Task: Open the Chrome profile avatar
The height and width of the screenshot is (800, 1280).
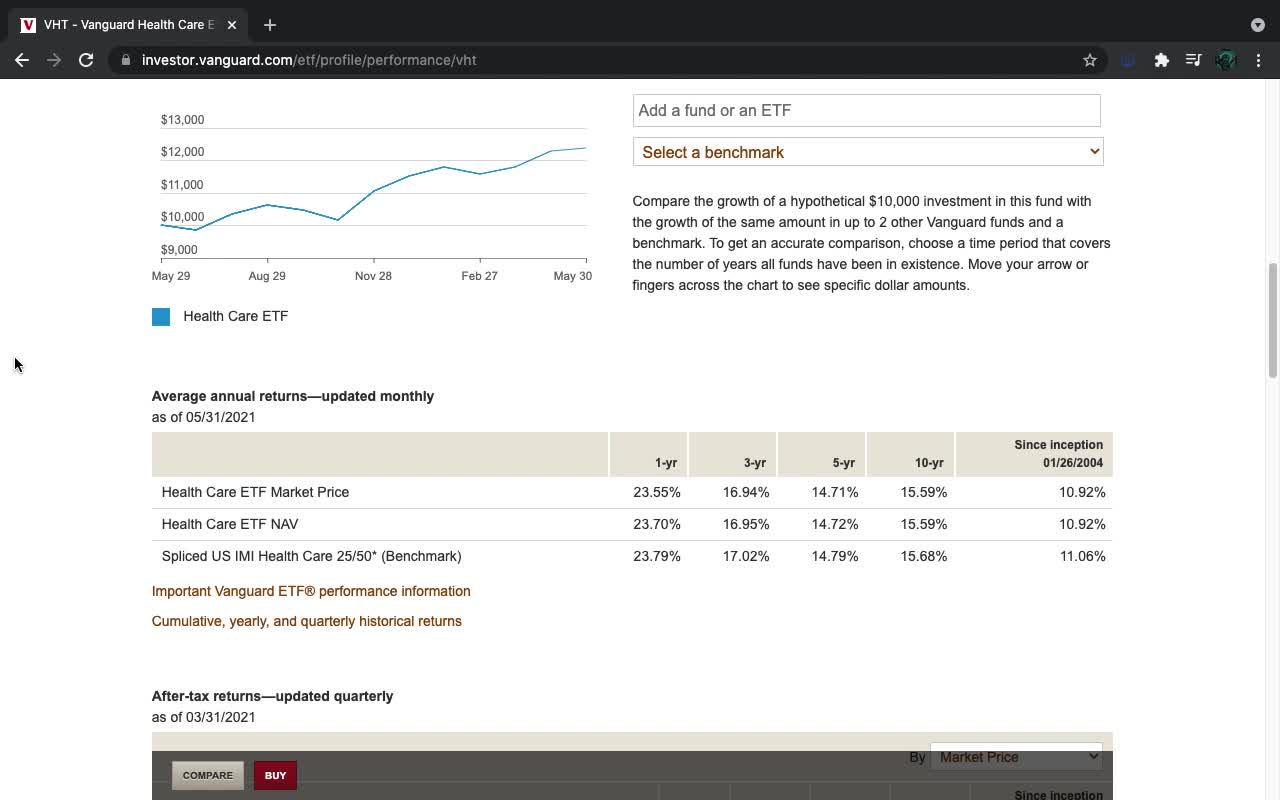Action: pyautogui.click(x=1226, y=60)
